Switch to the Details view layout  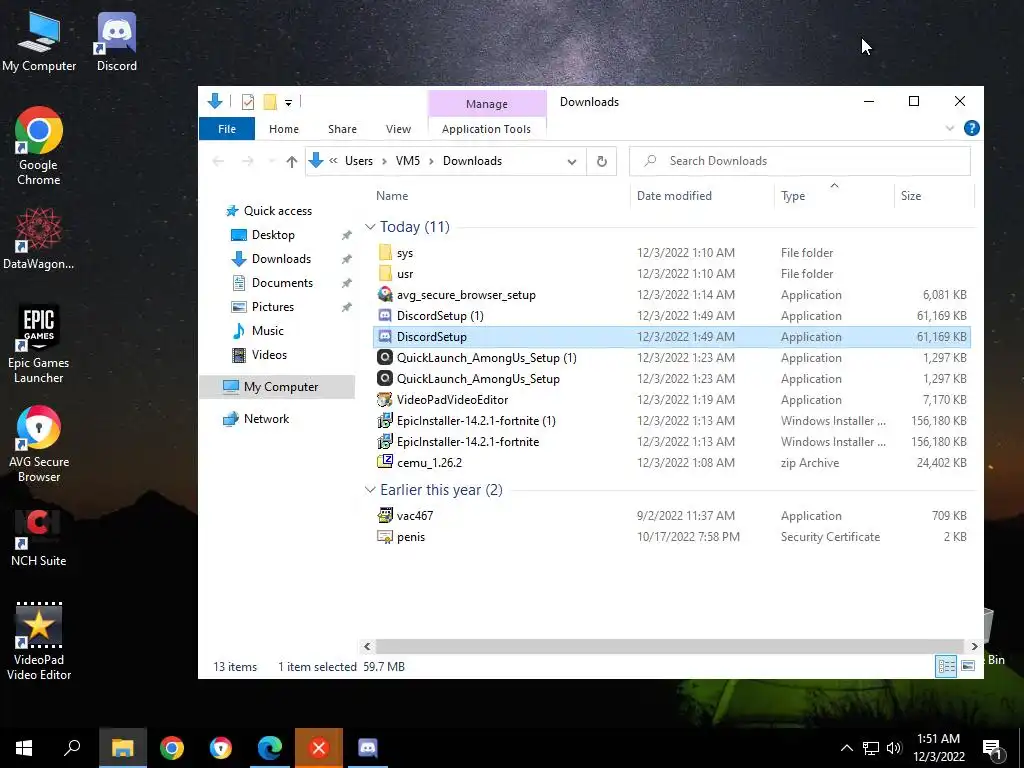[946, 666]
